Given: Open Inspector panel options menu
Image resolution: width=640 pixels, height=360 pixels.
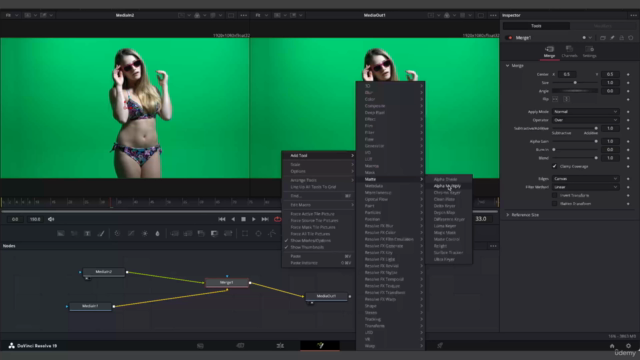Looking at the screenshot, I should click(x=633, y=15).
